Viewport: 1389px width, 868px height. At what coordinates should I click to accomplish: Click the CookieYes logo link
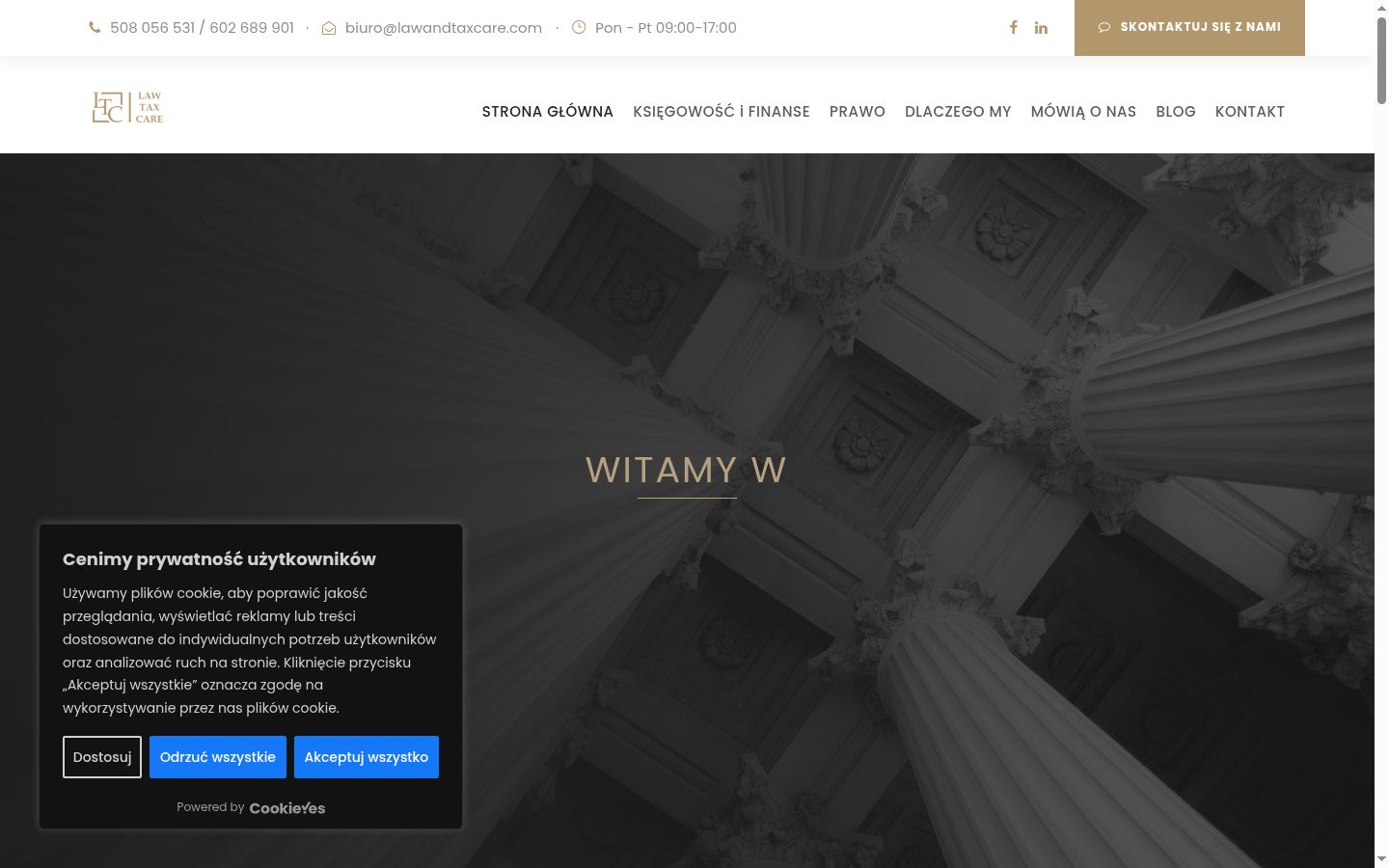287,808
